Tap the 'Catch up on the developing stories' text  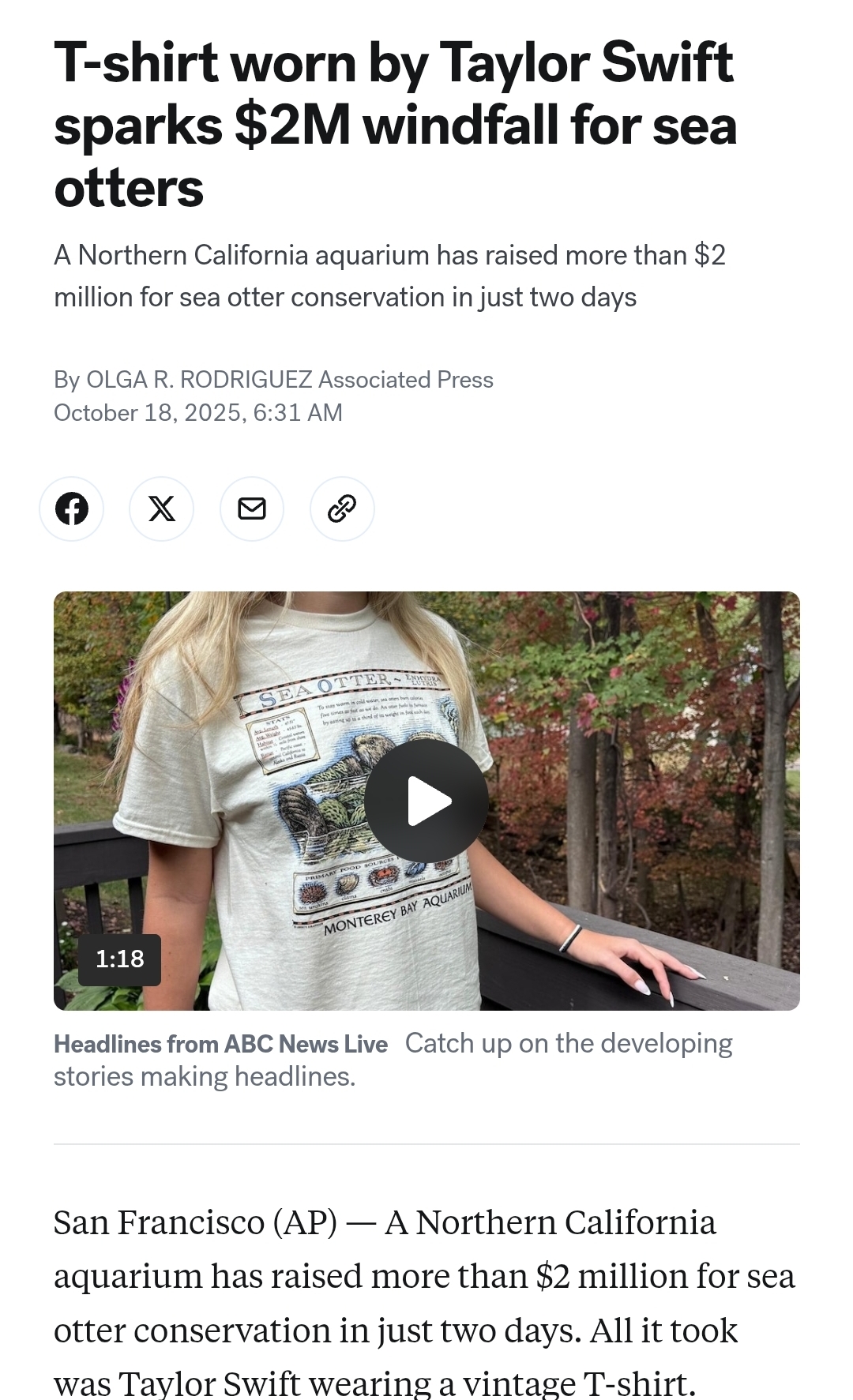click(569, 1044)
